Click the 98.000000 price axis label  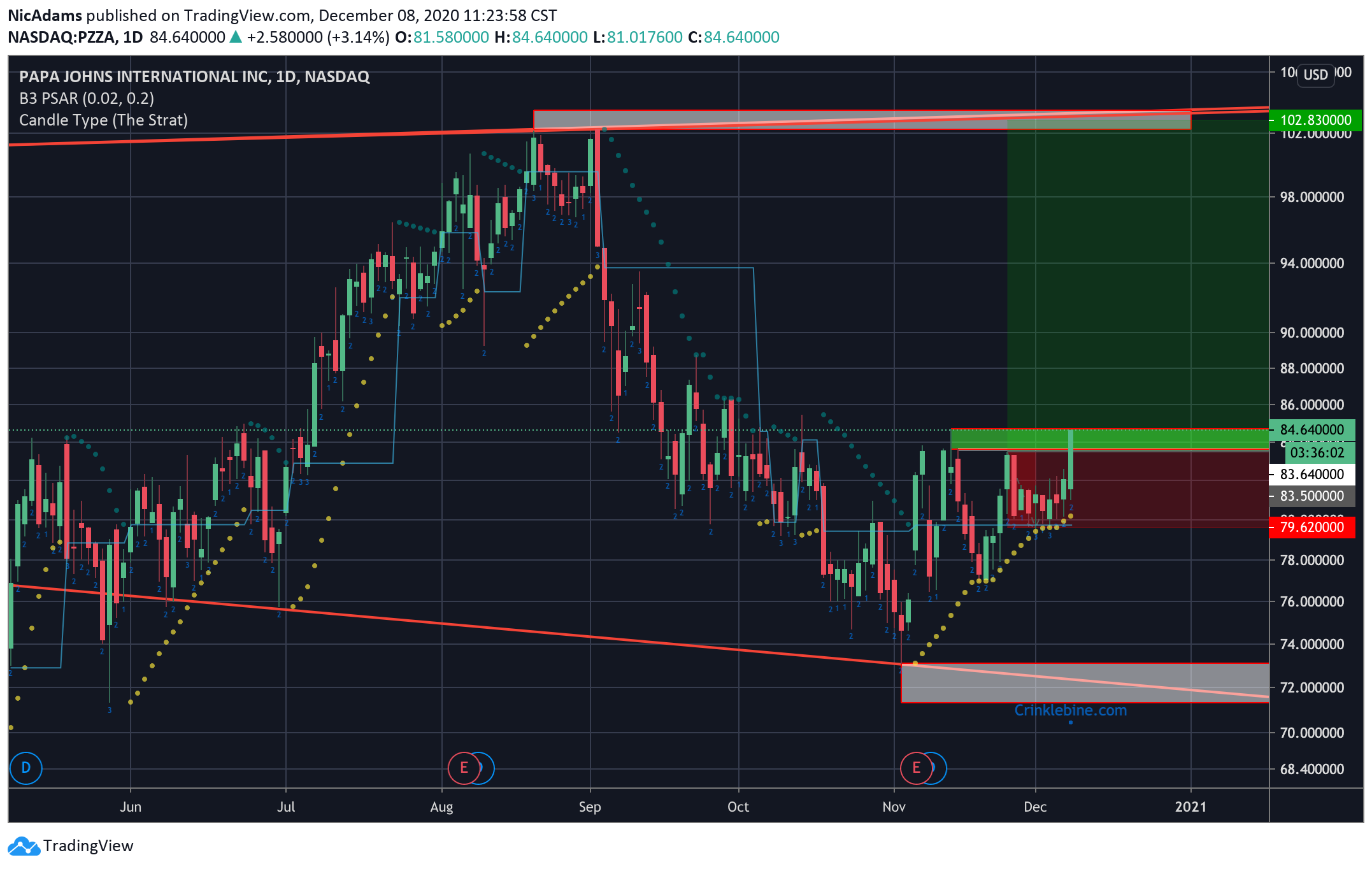point(1312,197)
